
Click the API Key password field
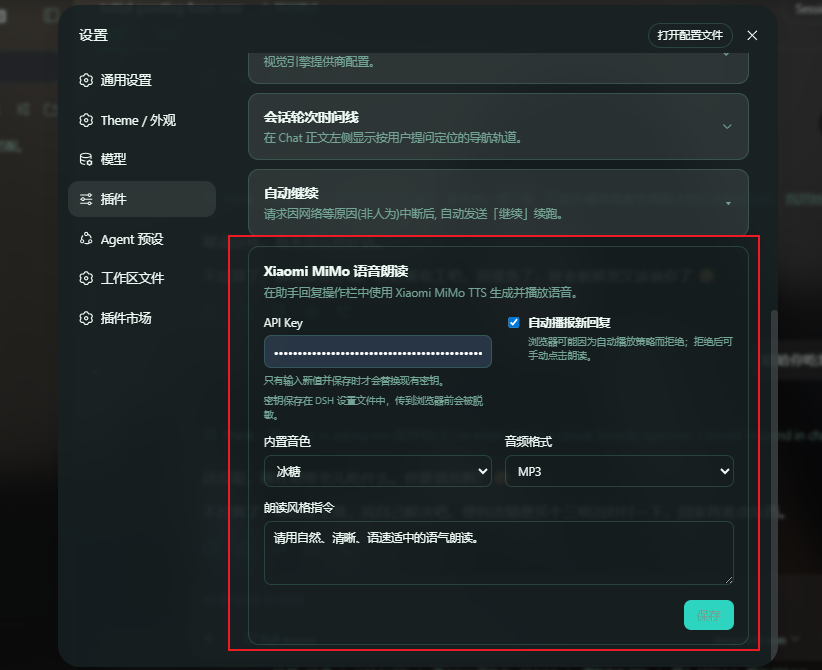tap(377, 352)
